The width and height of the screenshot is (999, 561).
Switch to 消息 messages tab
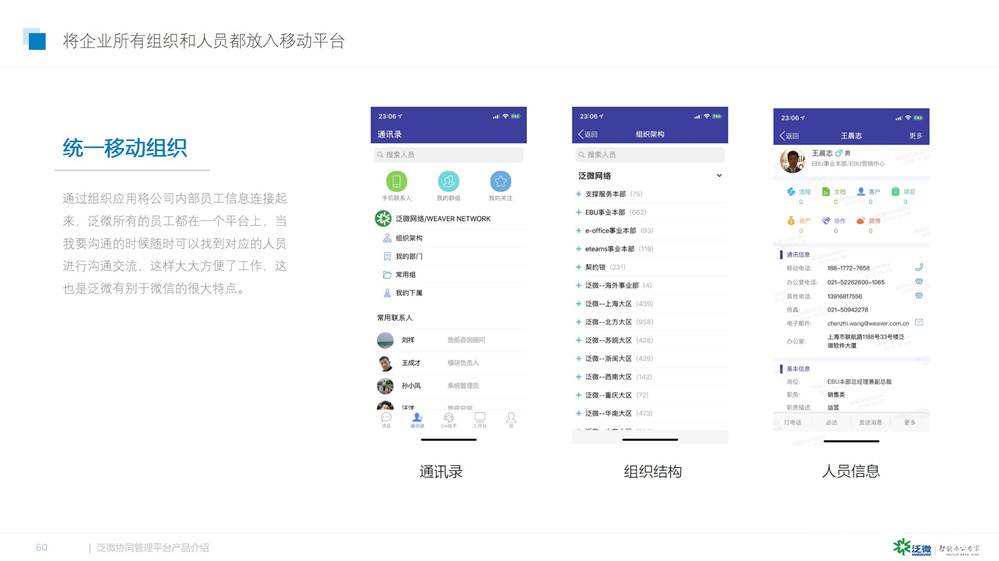click(386, 420)
